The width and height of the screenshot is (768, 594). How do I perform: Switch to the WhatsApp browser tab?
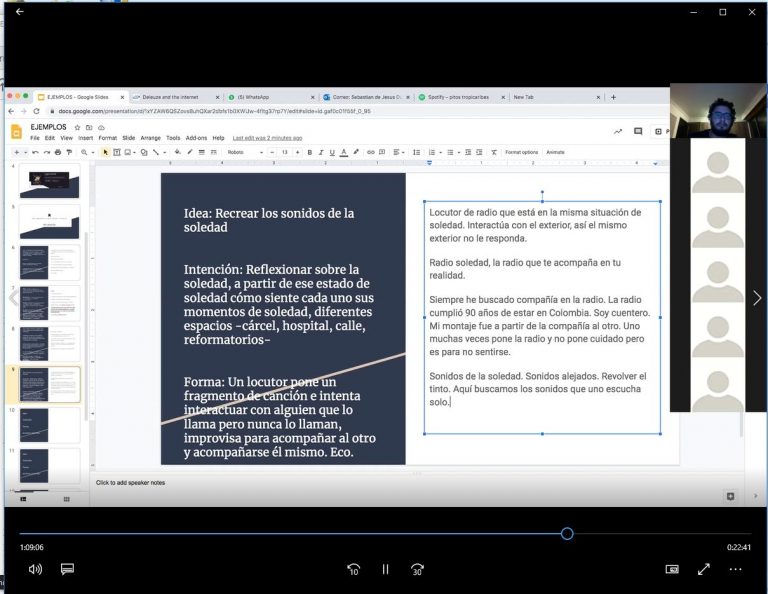[x=255, y=97]
